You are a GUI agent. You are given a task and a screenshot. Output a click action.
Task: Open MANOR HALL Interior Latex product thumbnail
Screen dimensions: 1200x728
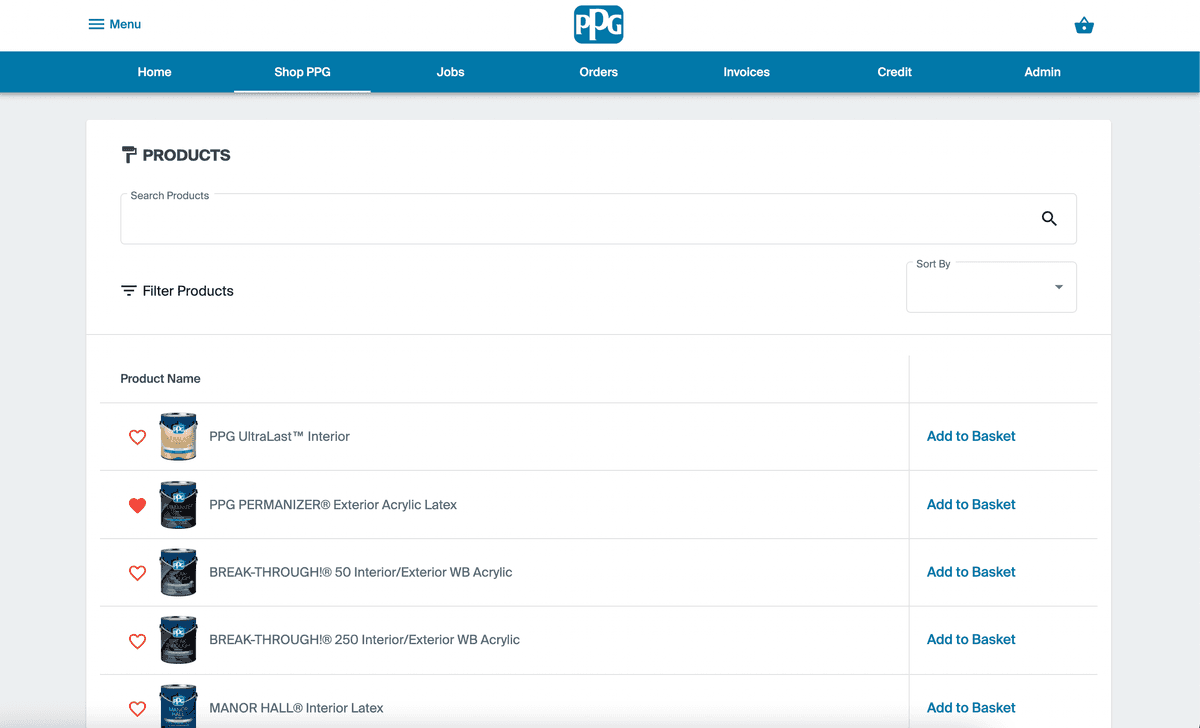pos(178,706)
